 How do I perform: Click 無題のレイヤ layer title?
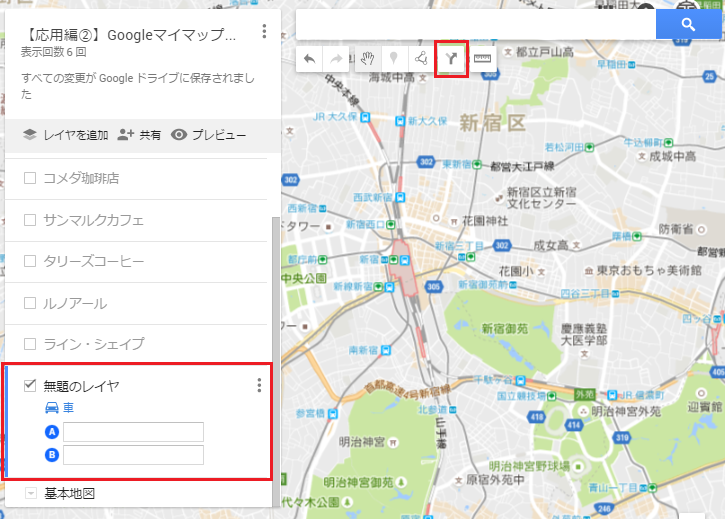coord(81,385)
